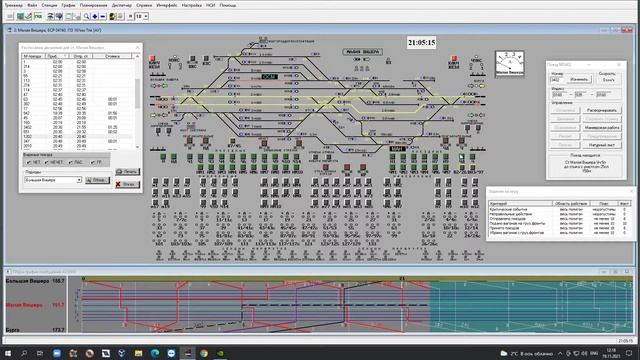Click the Печать button in timetable window
This screenshot has width=640, height=360.
click(127, 172)
